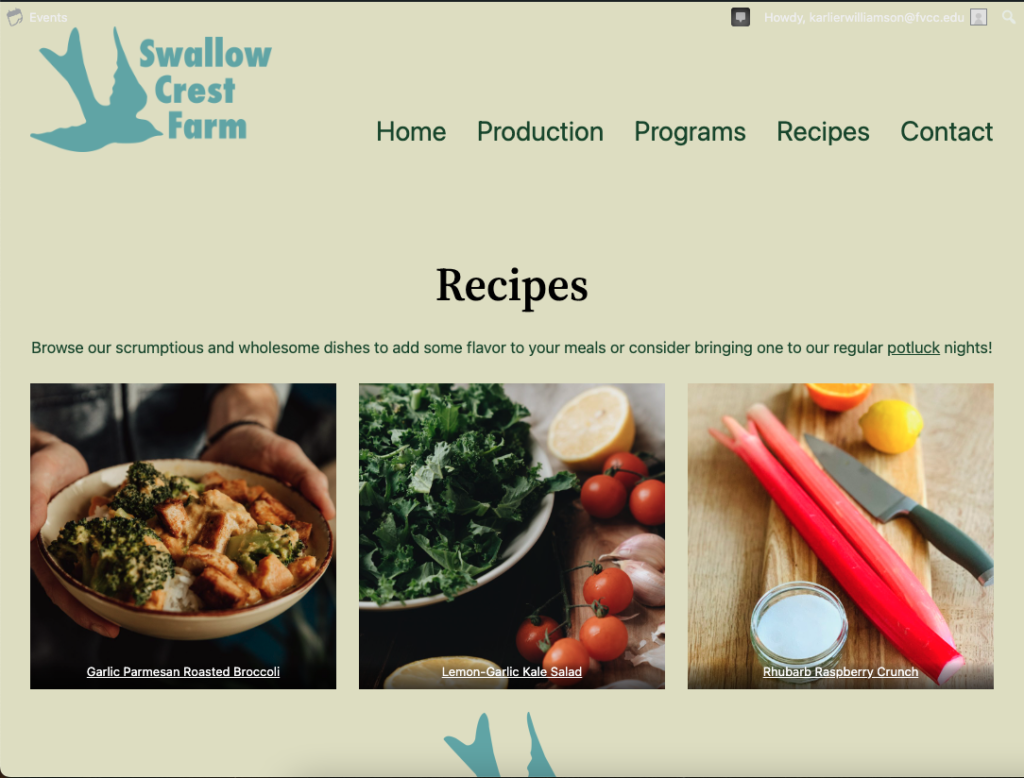The height and width of the screenshot is (778, 1024).
Task: Click the Events calendar icon in admin bar
Action: (14, 17)
